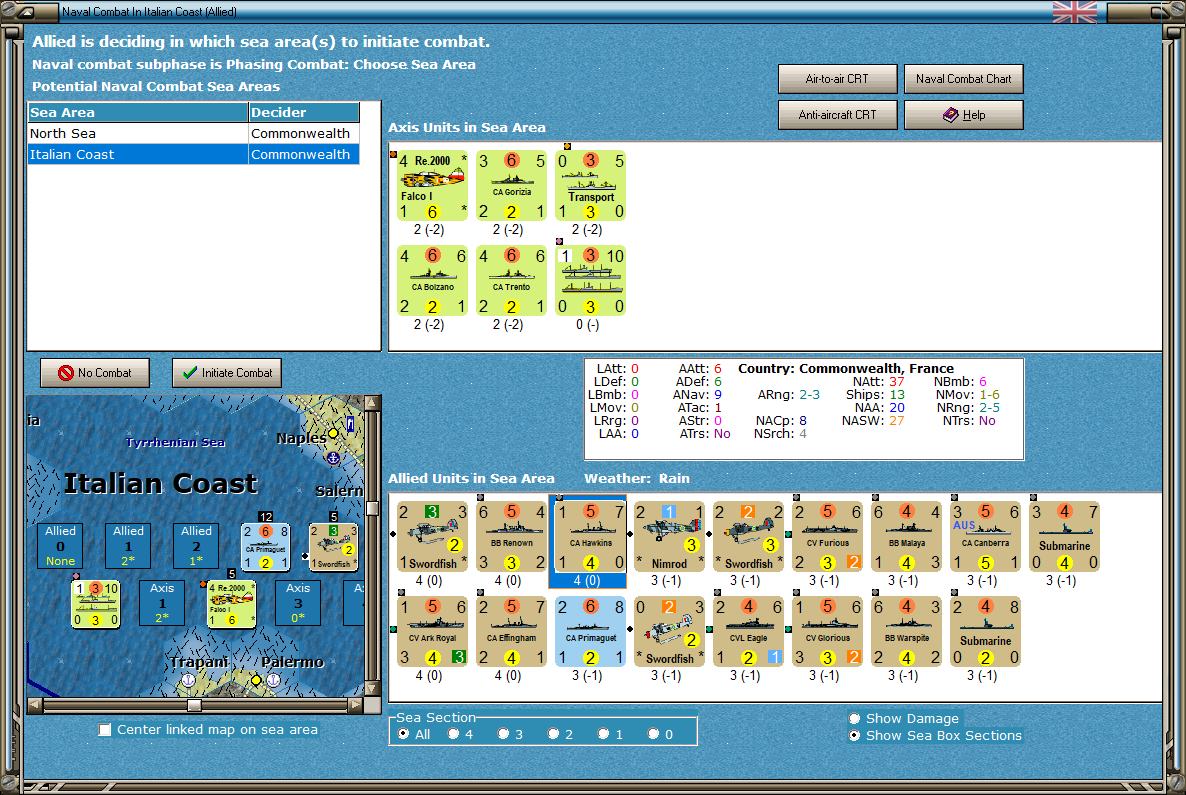Open the Air-to-air CRT chart
This screenshot has width=1186, height=795.
coord(837,79)
